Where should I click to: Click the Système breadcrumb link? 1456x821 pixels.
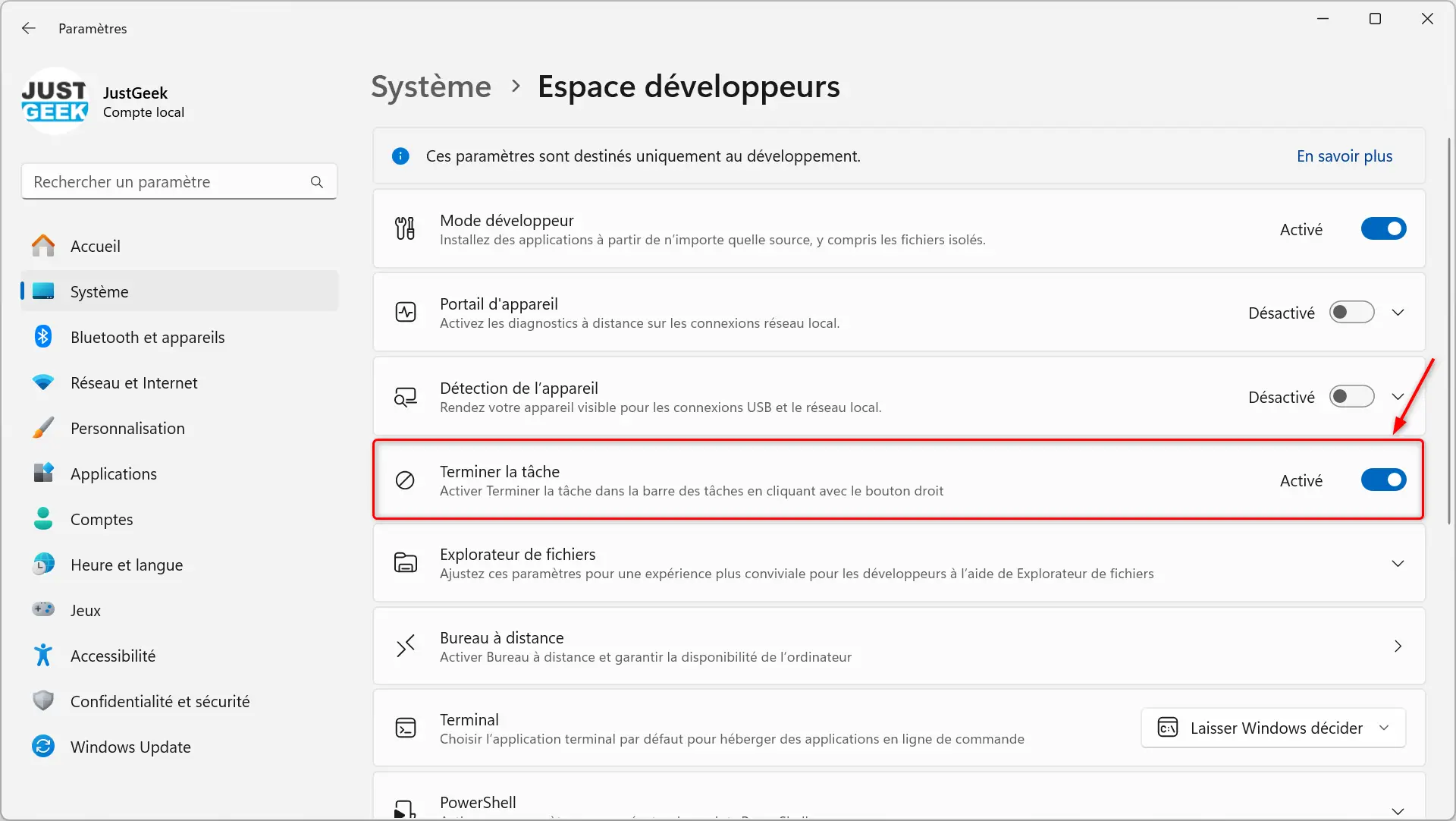431,87
